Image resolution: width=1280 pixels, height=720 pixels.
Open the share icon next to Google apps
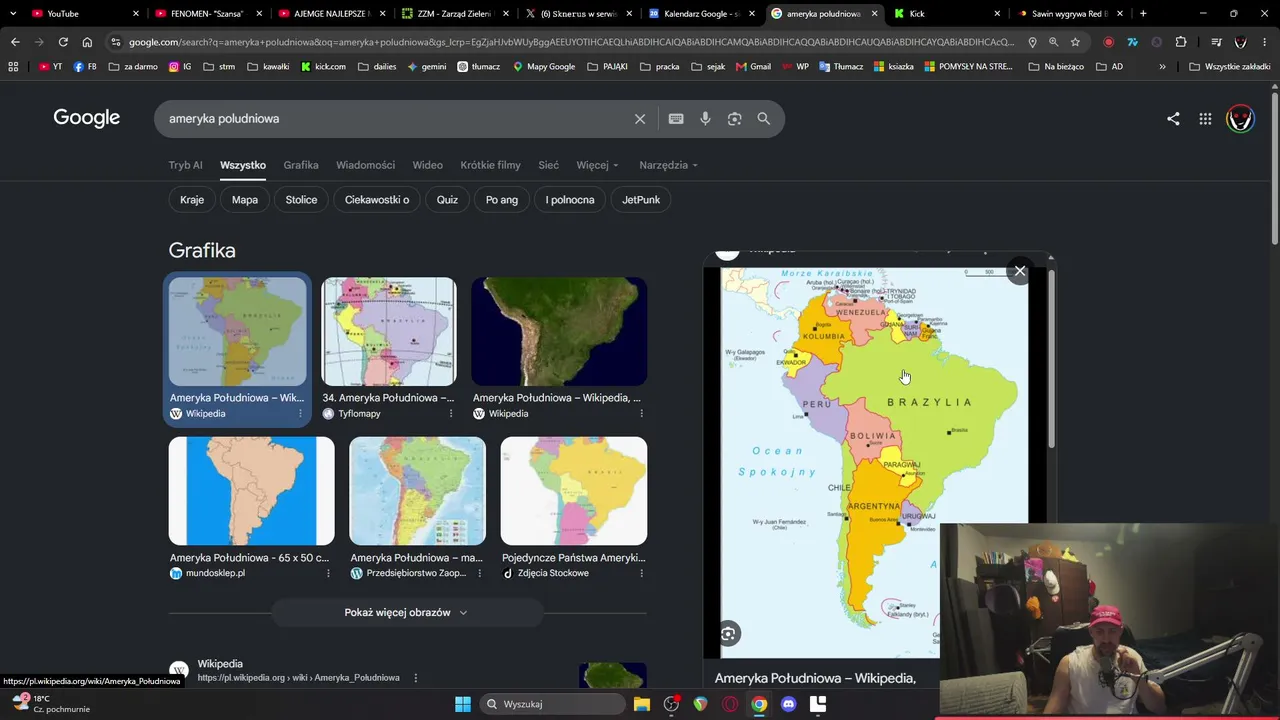1173,119
